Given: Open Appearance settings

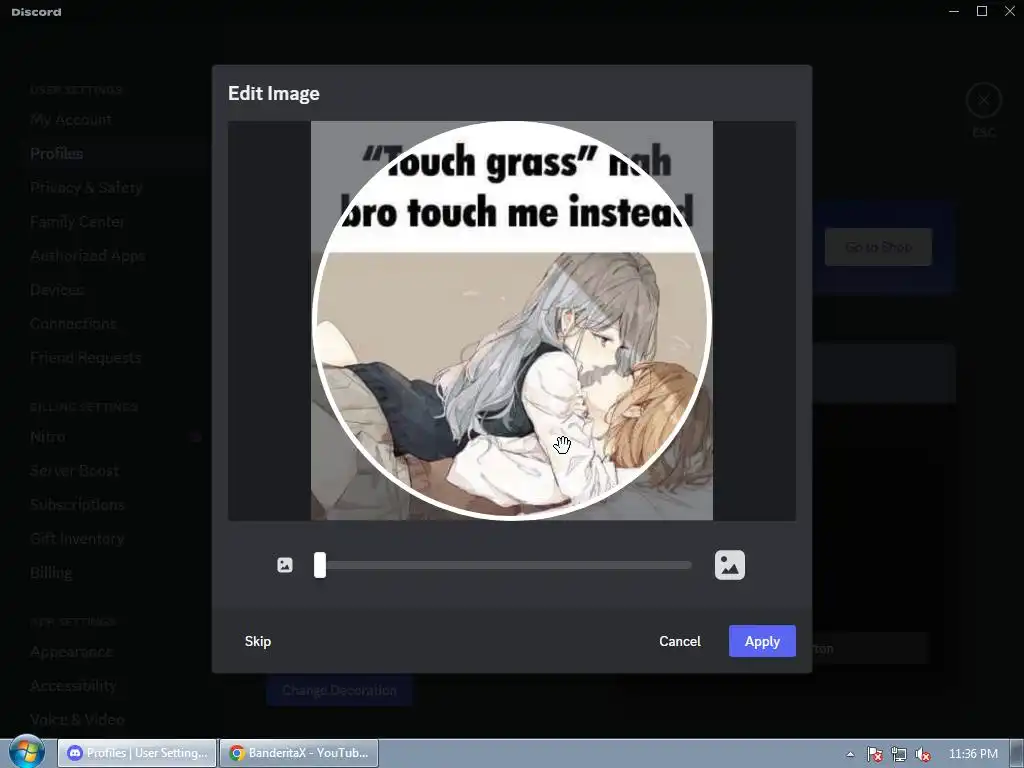Looking at the screenshot, I should coord(71,651).
